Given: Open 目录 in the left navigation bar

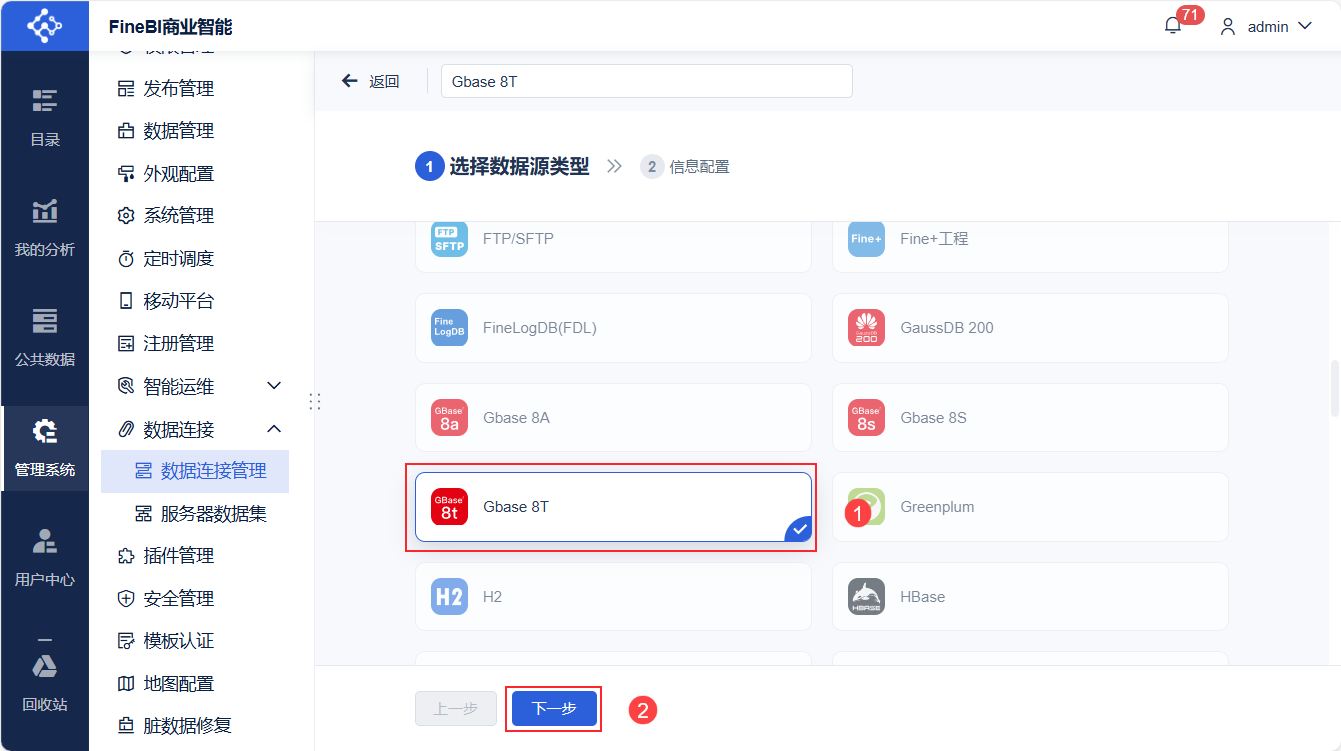Looking at the screenshot, I should pyautogui.click(x=44, y=118).
